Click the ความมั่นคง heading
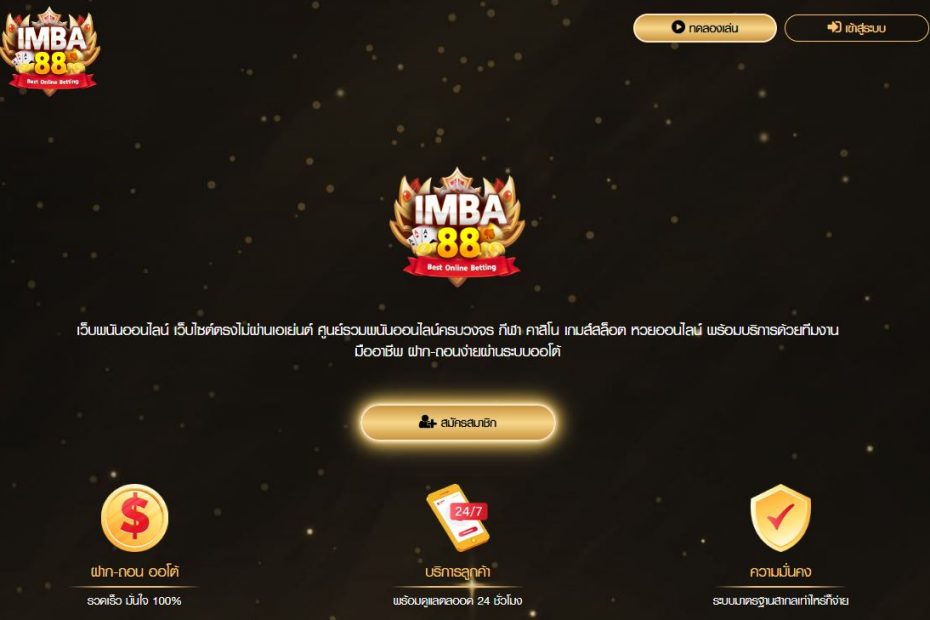 tap(781, 572)
